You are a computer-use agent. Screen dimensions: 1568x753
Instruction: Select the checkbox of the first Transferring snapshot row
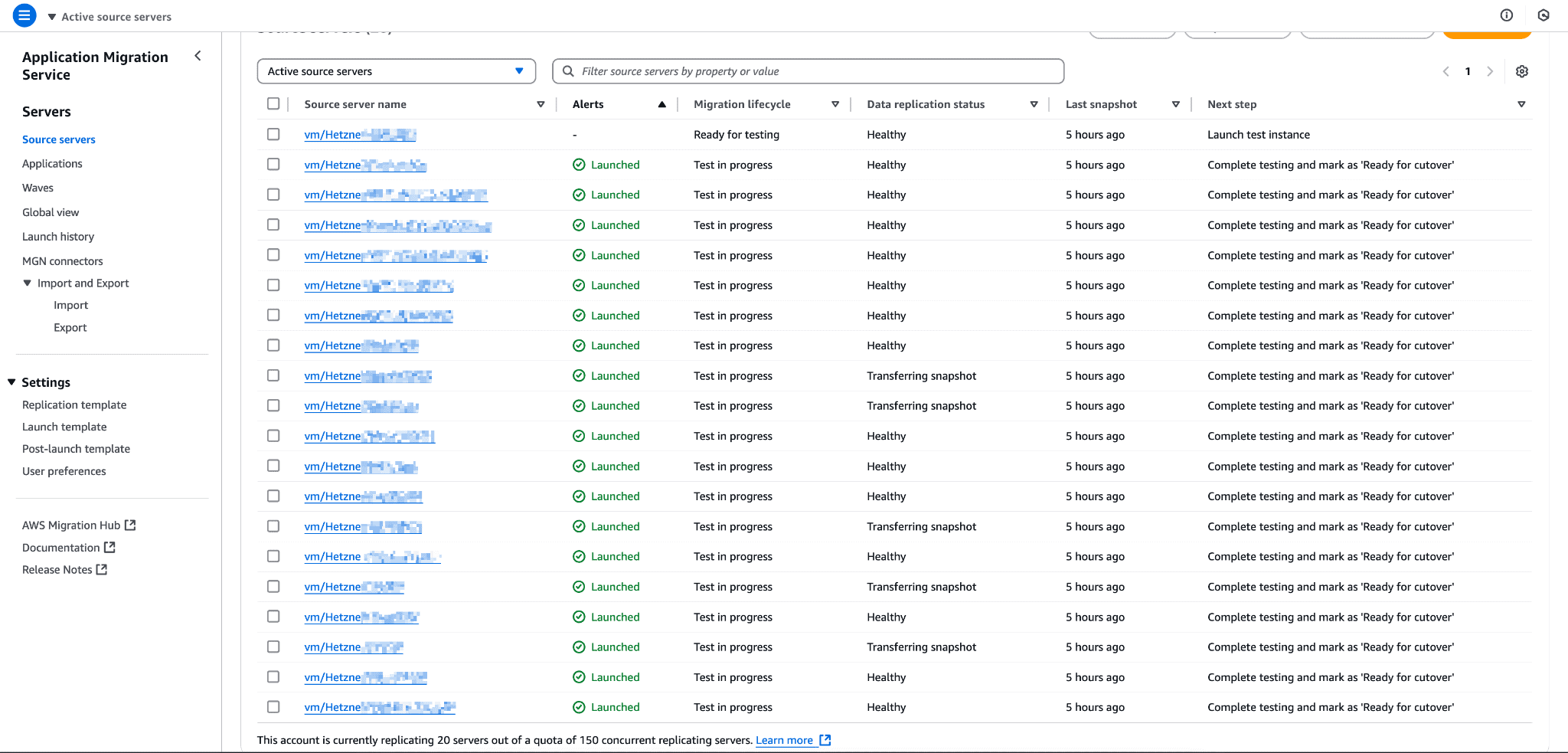coord(273,375)
